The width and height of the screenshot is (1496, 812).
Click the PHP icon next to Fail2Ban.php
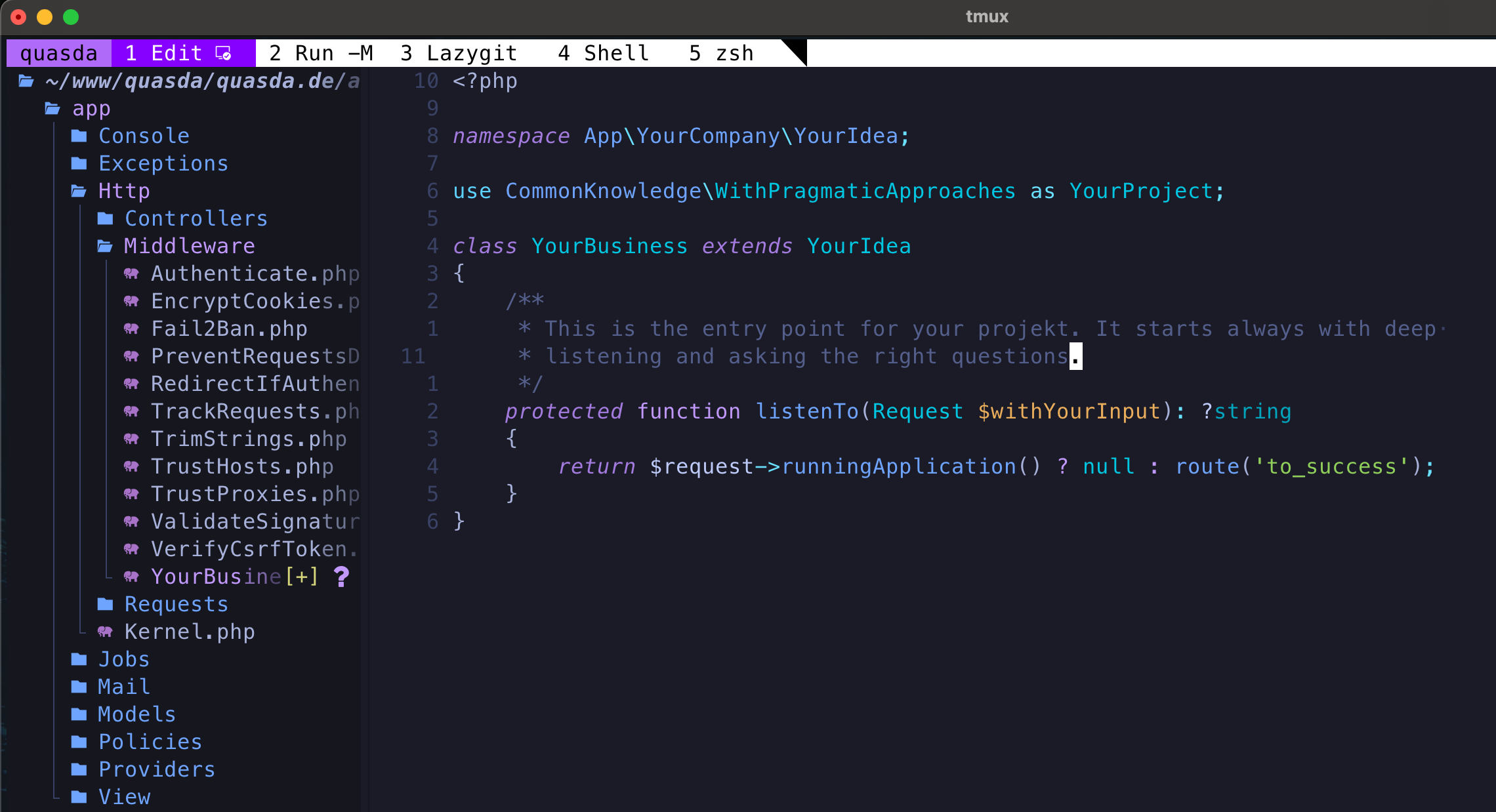click(131, 329)
